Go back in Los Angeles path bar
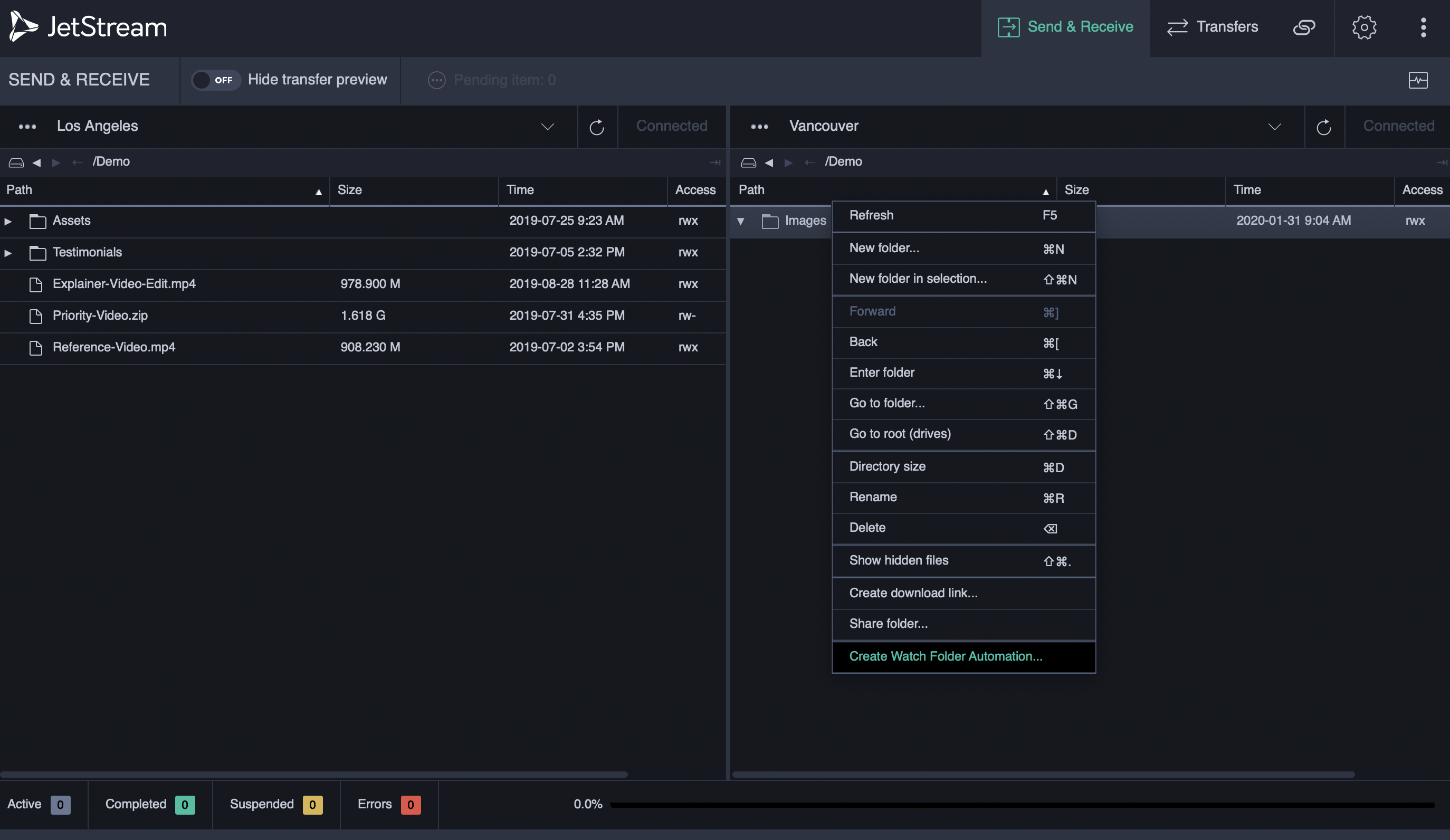 pos(37,163)
